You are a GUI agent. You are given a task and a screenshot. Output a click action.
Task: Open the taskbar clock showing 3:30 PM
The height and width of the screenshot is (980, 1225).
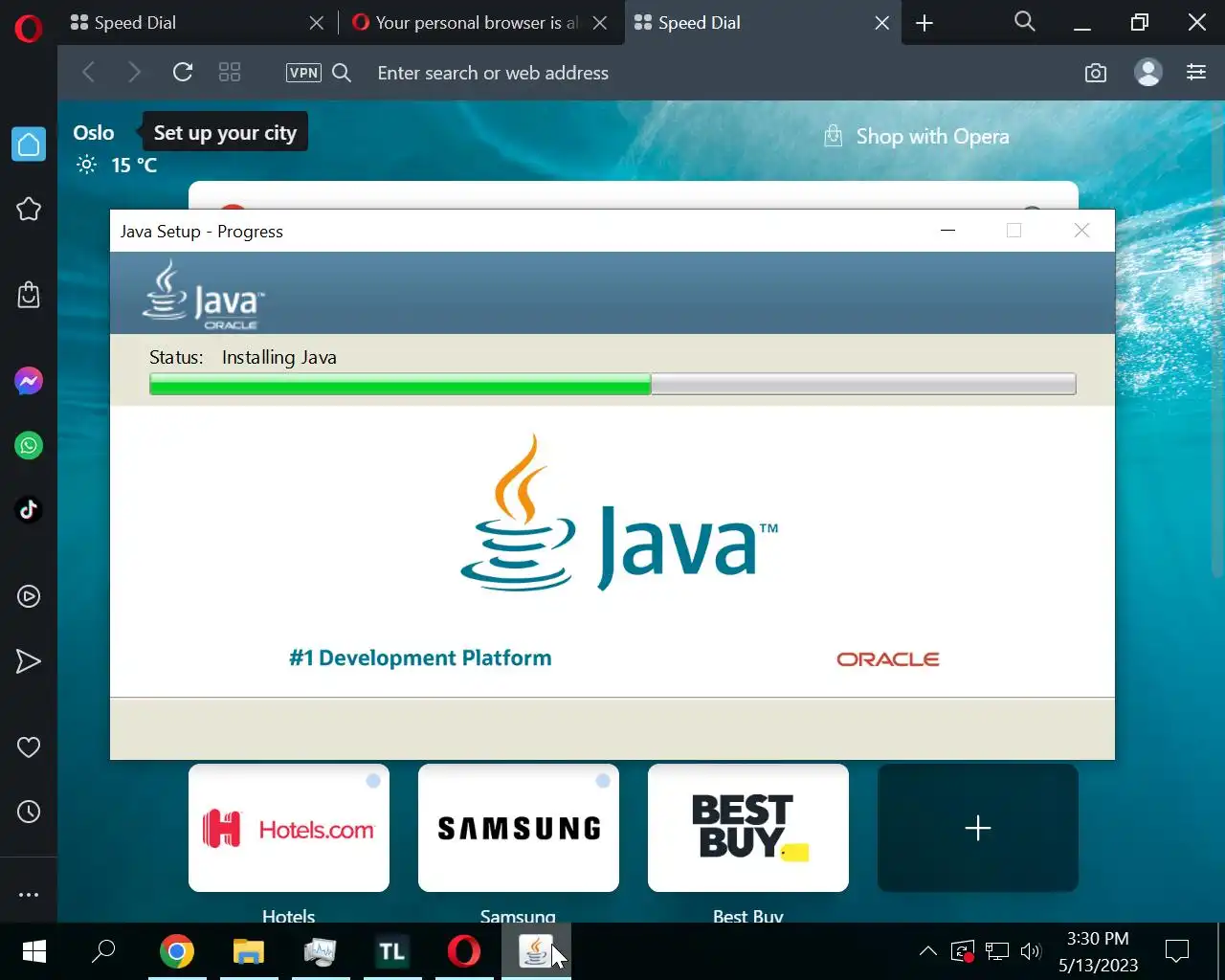tap(1098, 951)
